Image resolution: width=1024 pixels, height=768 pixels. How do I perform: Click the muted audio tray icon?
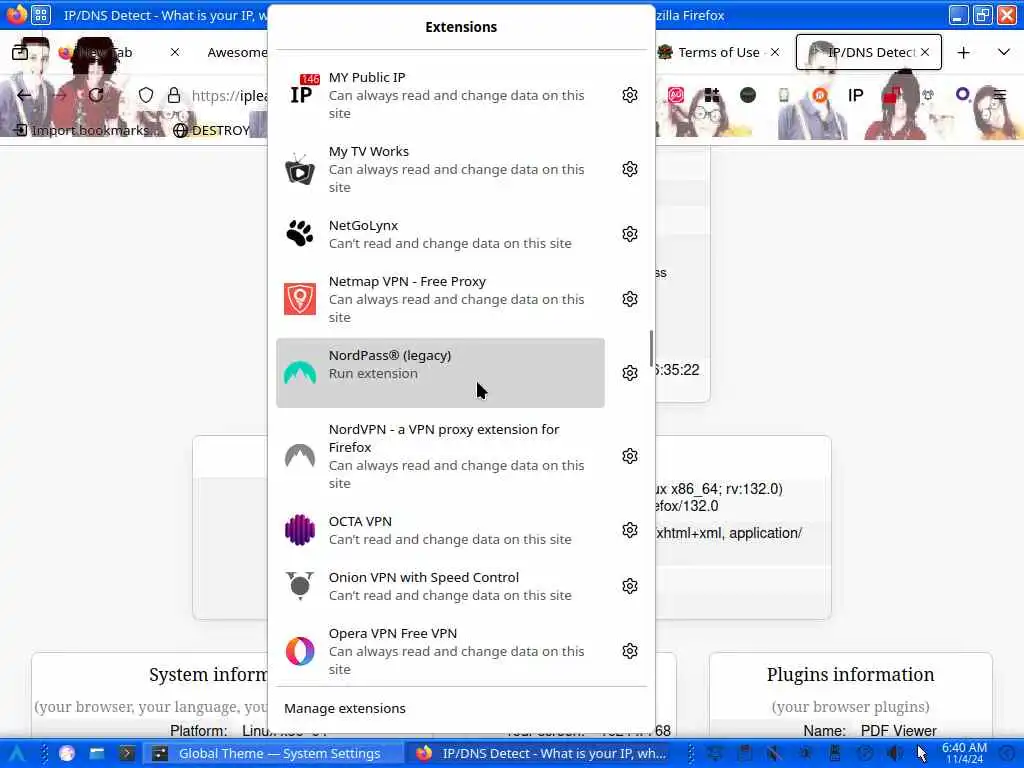(774, 754)
